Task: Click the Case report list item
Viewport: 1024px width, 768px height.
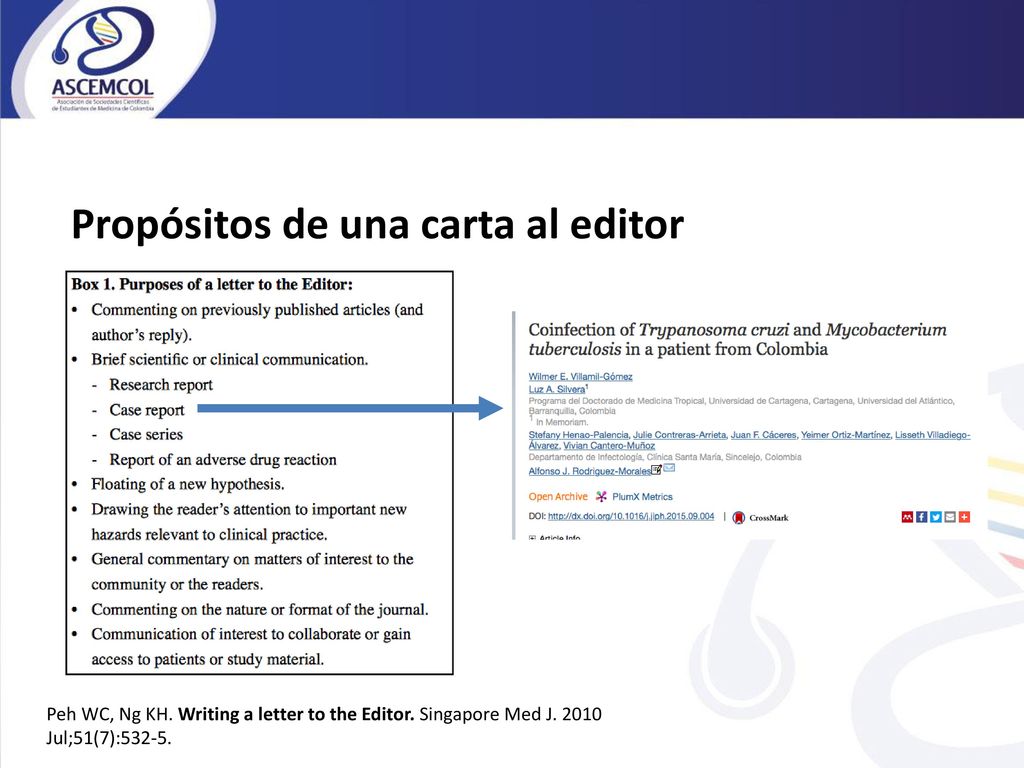Action: point(147,410)
